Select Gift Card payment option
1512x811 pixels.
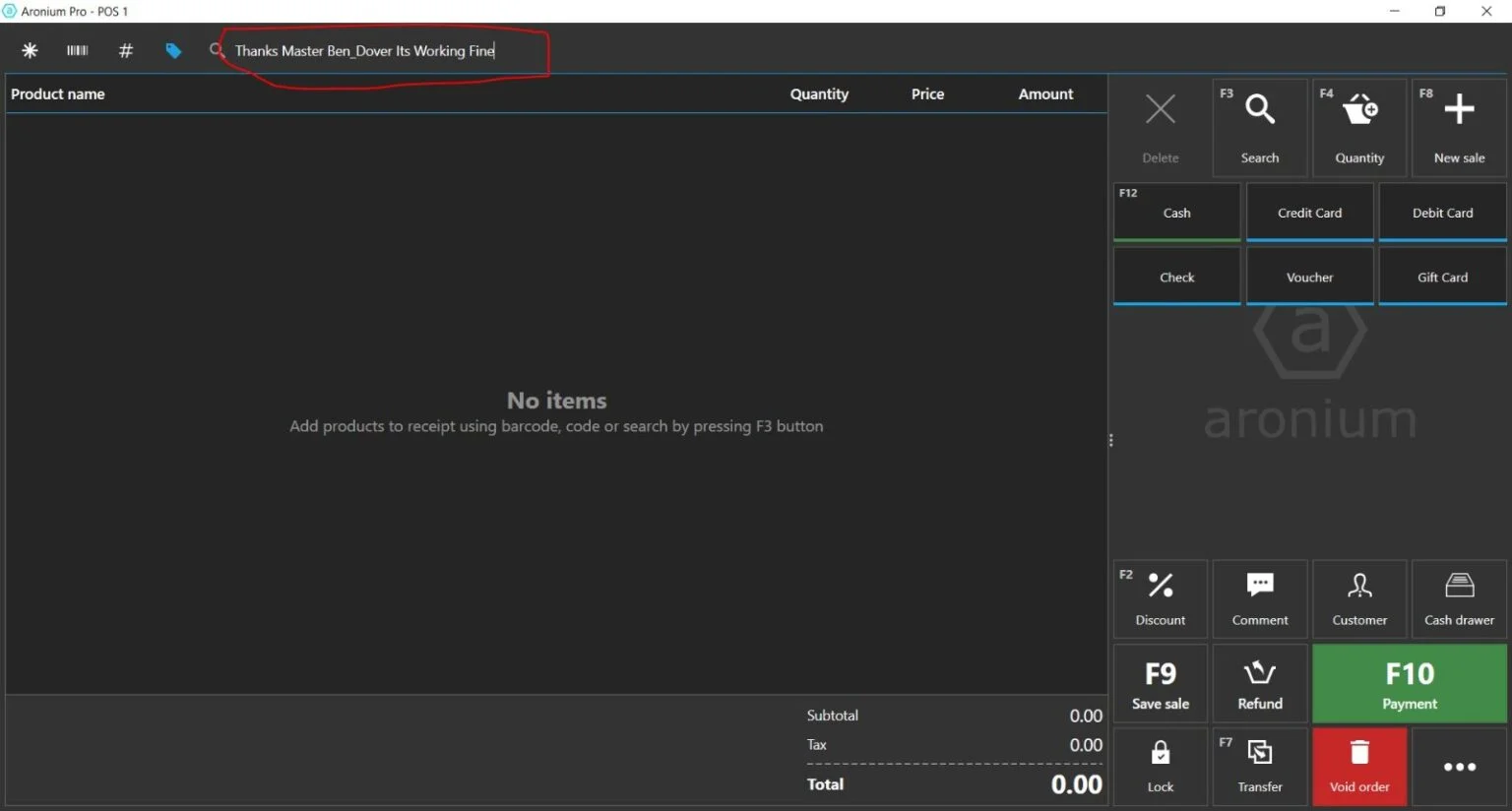[x=1442, y=278]
